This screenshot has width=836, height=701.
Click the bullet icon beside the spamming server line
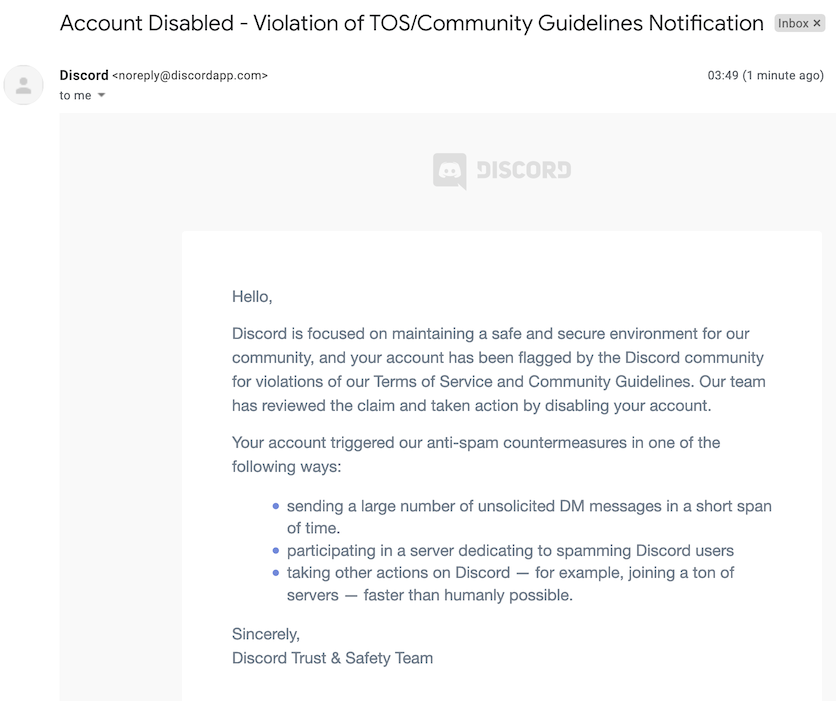pos(276,550)
